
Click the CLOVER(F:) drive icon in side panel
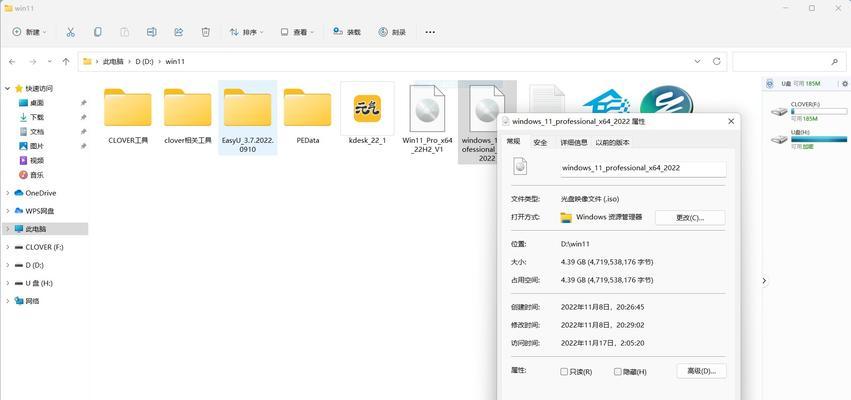tap(779, 111)
